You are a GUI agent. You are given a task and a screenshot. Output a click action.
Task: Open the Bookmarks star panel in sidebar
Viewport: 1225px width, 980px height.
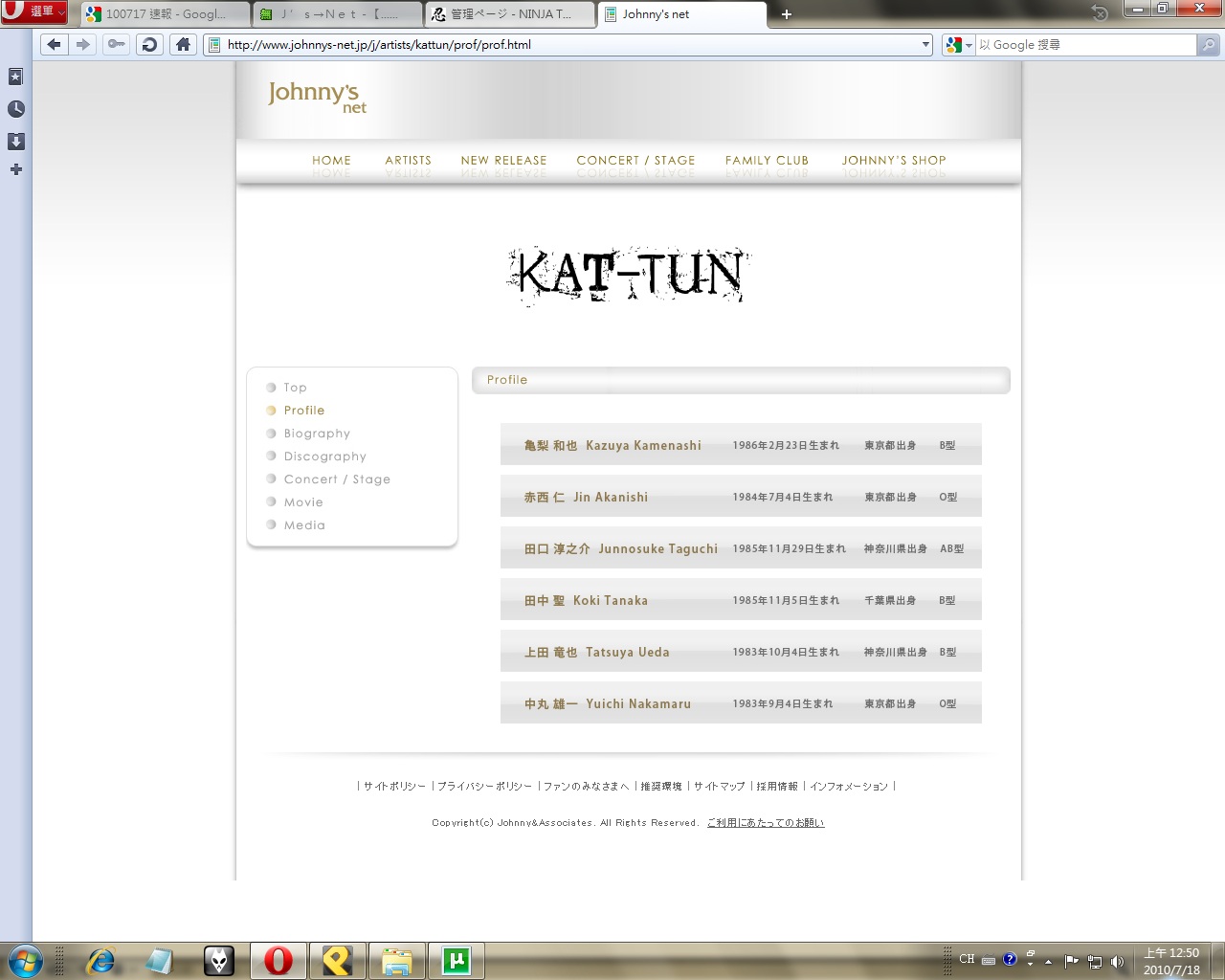[15, 77]
